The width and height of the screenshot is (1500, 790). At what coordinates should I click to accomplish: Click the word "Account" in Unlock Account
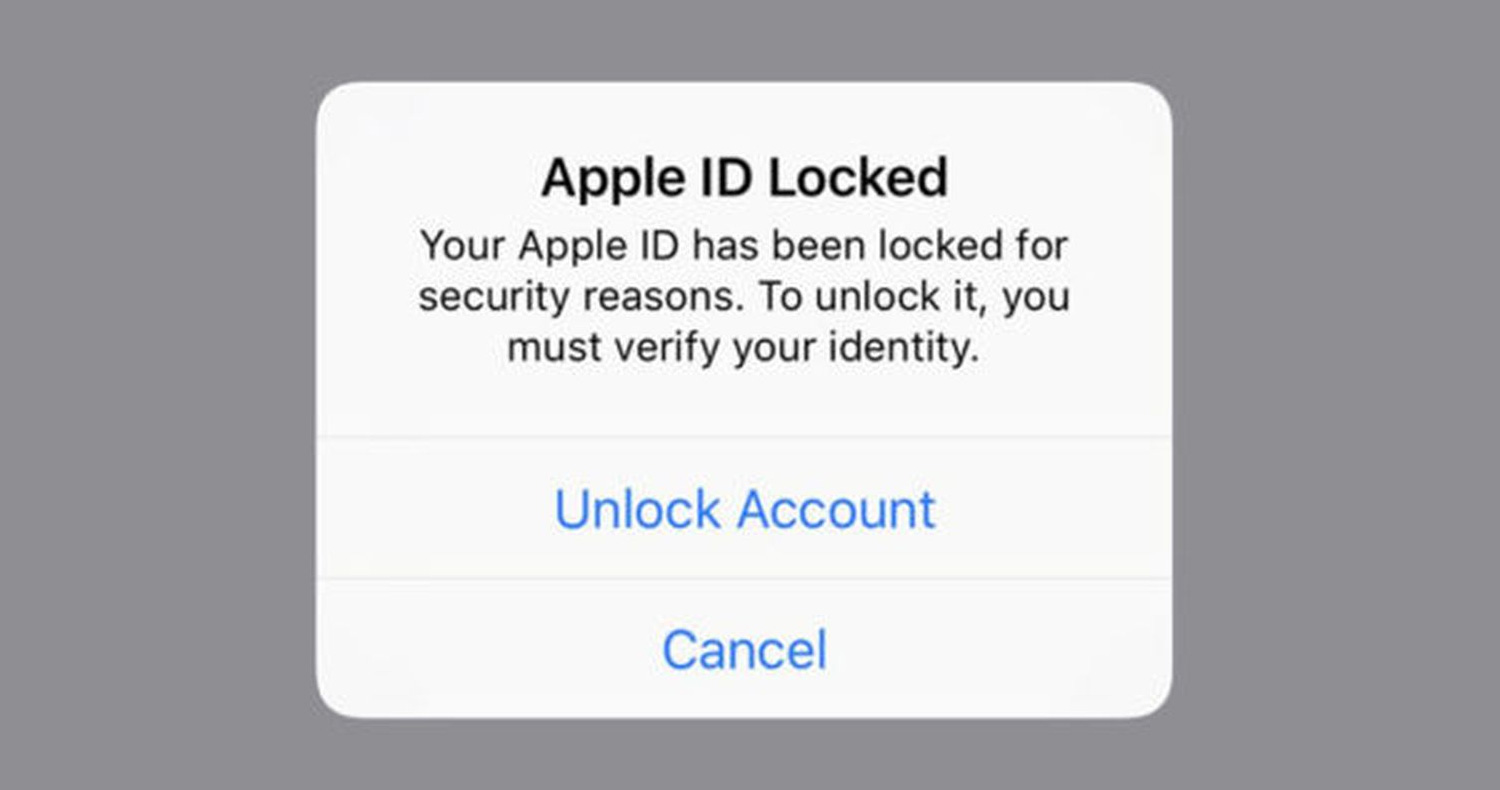pyautogui.click(x=834, y=508)
